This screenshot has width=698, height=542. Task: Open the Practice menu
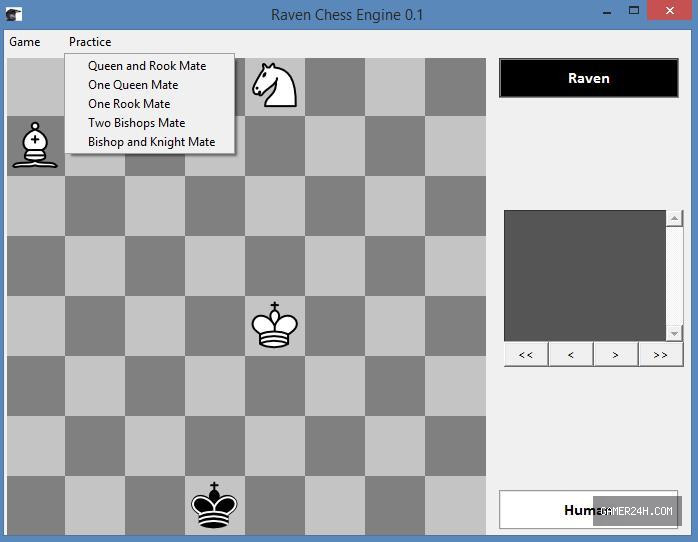pyautogui.click(x=90, y=42)
